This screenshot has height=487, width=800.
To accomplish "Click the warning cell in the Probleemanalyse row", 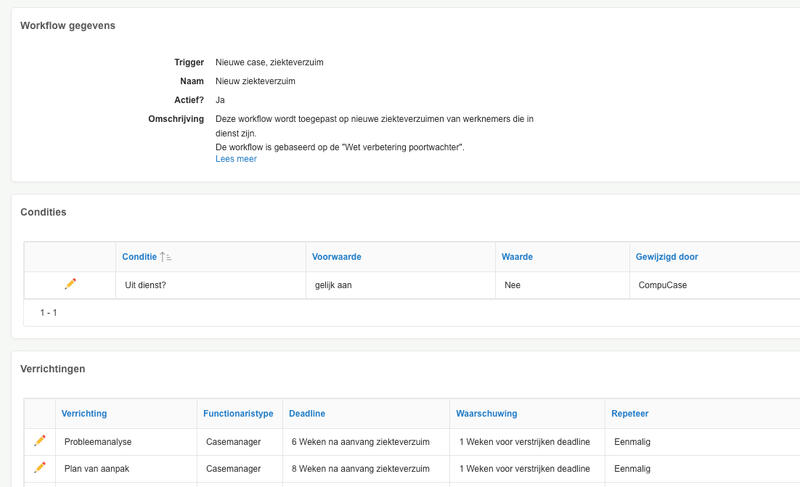I will click(x=527, y=442).
